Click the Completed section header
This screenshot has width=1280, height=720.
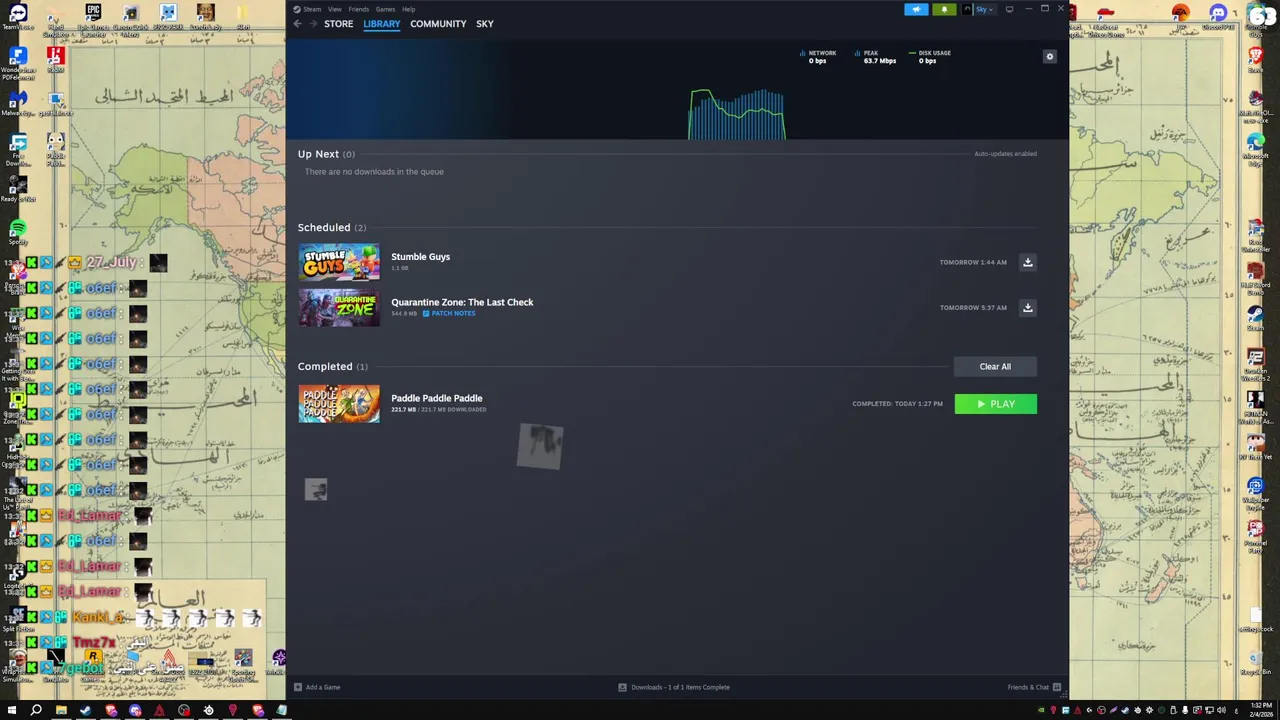[332, 367]
